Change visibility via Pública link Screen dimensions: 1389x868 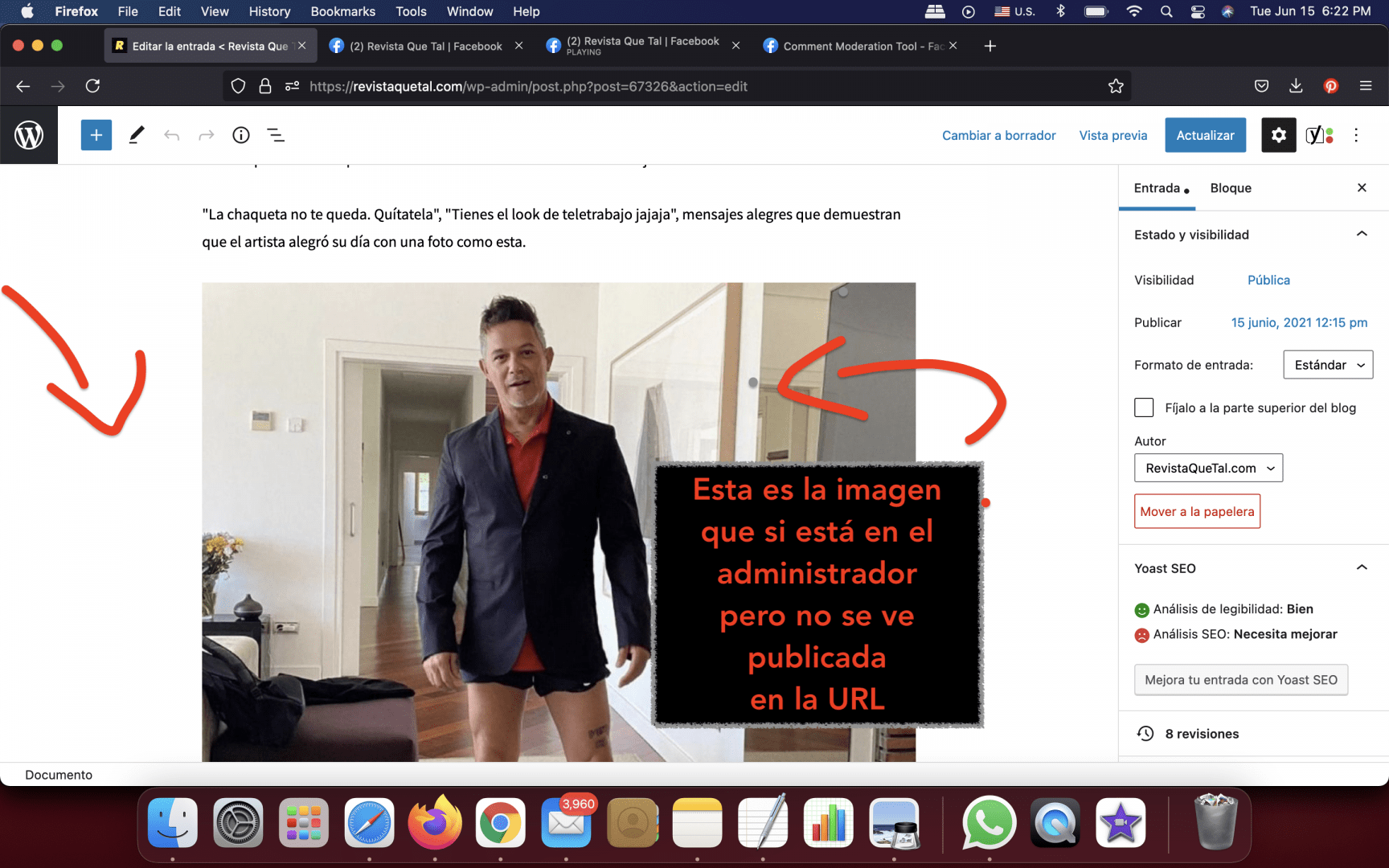pyautogui.click(x=1268, y=280)
